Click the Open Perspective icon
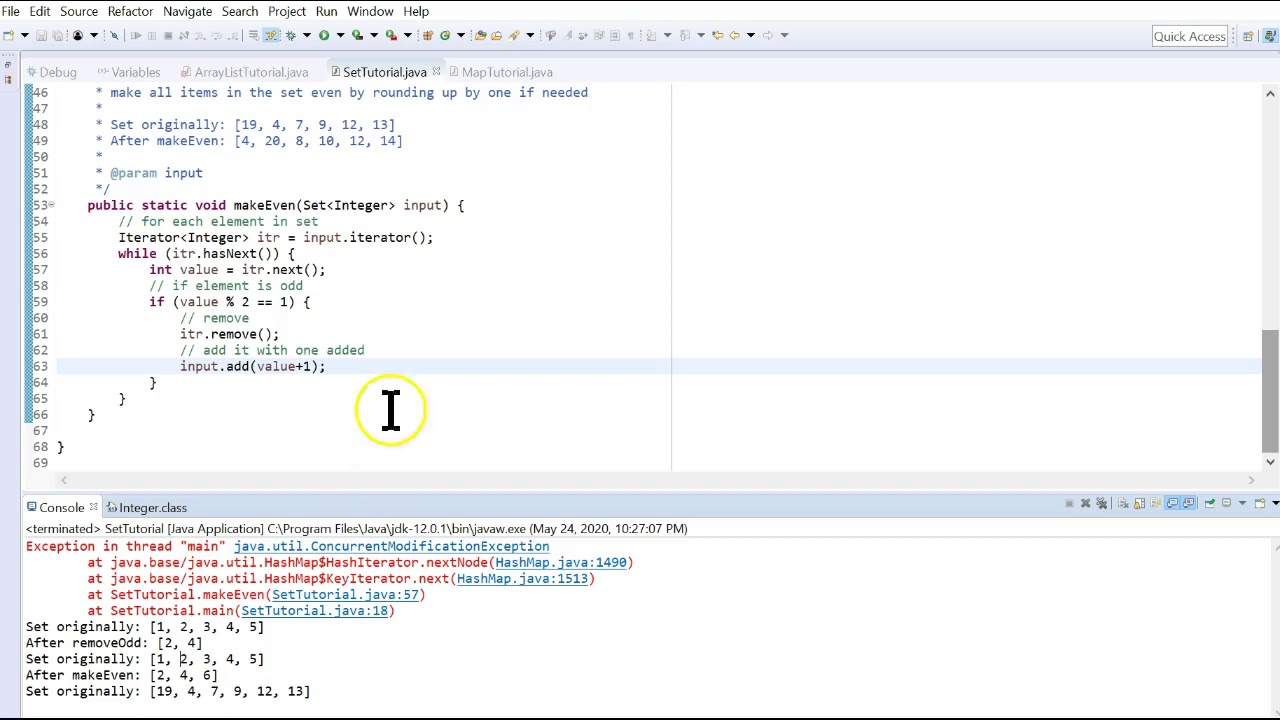Viewport: 1280px width, 720px height. (1248, 36)
